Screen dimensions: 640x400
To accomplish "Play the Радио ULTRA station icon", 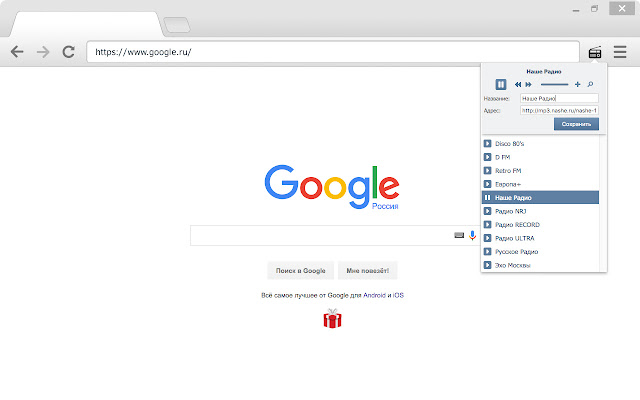I will (487, 238).
